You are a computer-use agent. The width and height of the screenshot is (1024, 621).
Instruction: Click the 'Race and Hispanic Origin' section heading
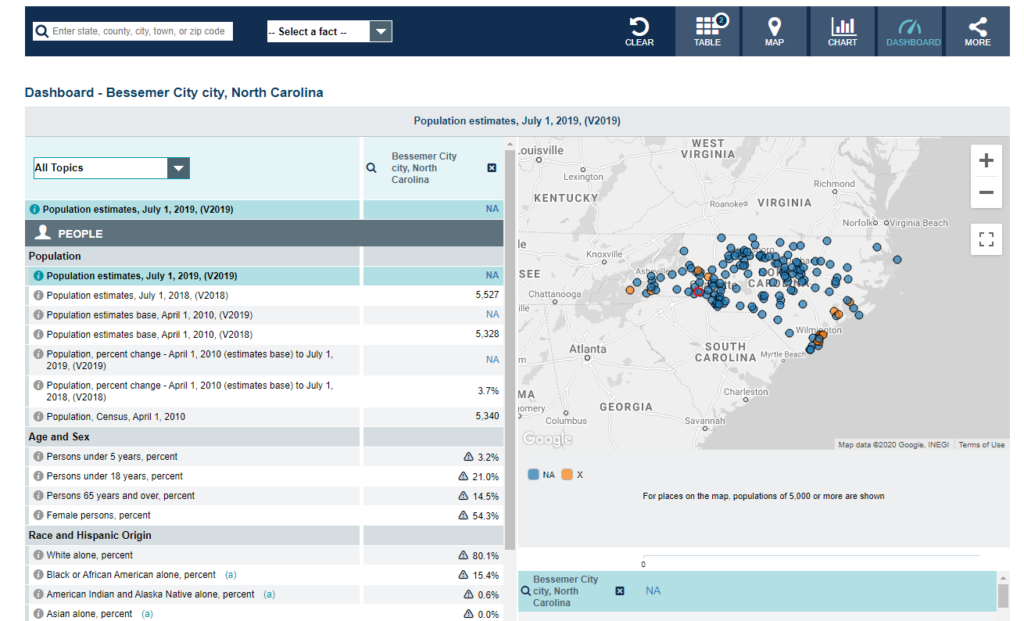(89, 535)
